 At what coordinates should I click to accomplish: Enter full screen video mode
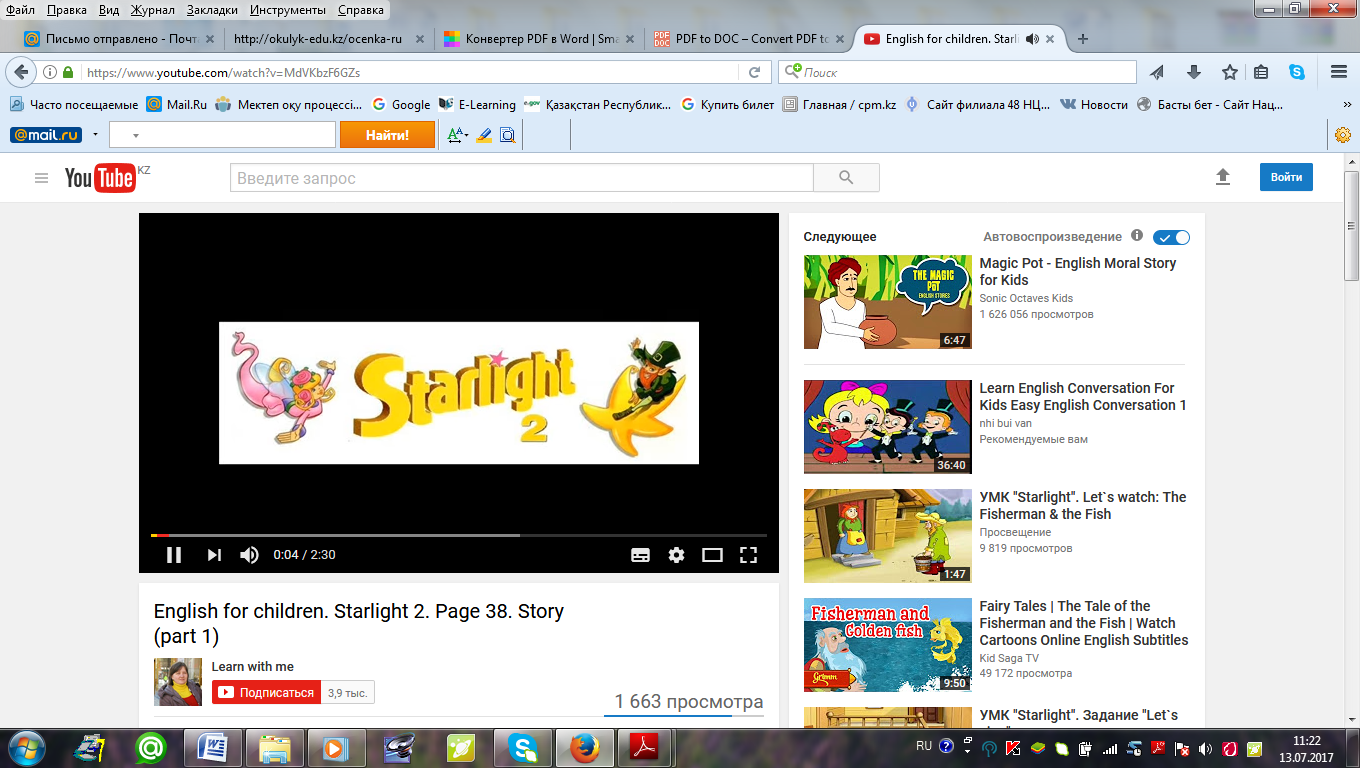(748, 555)
